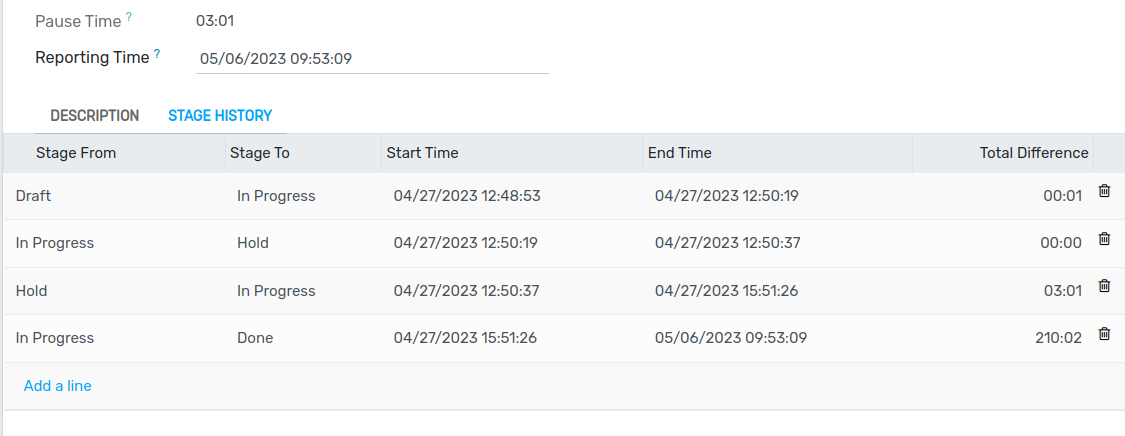Sort by Start Time column header
The height and width of the screenshot is (436, 1125).
pyautogui.click(x=512, y=153)
